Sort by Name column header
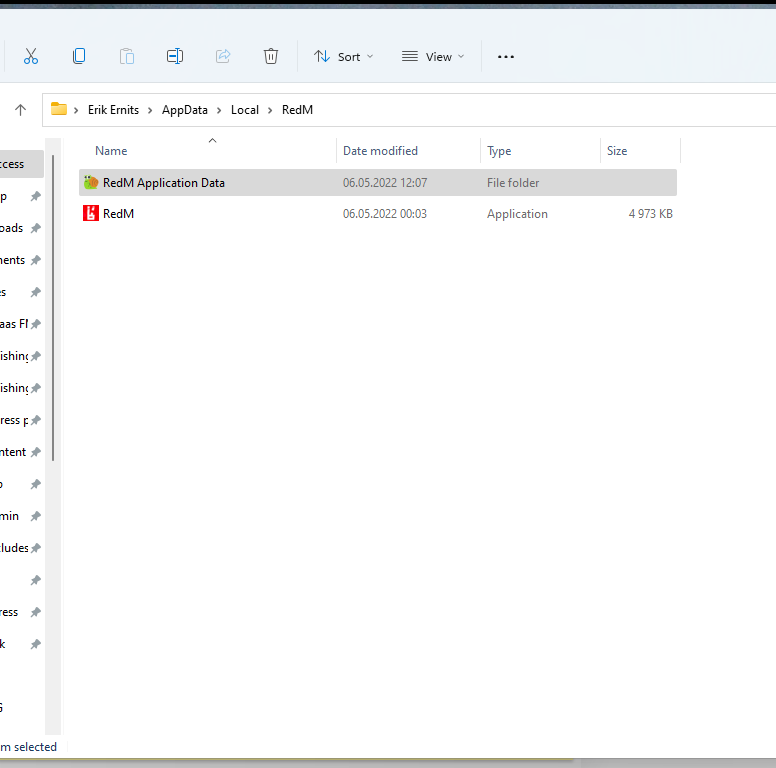 111,151
